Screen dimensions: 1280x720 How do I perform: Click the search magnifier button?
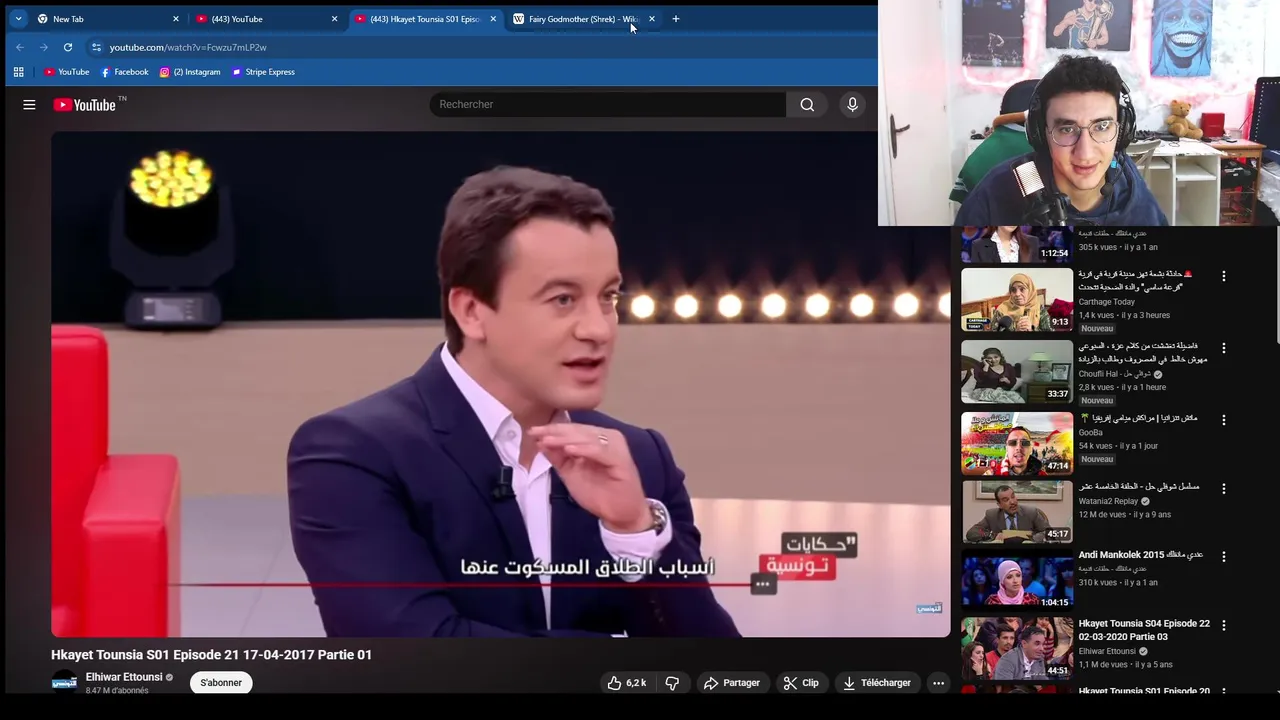click(807, 104)
